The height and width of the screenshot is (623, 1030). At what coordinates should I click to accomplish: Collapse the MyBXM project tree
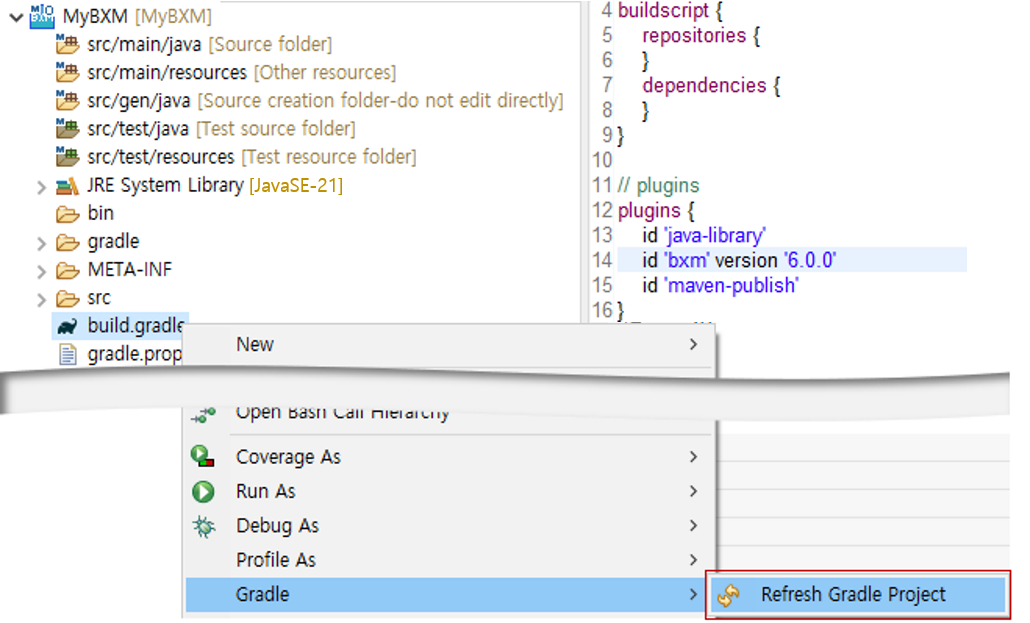point(16,16)
